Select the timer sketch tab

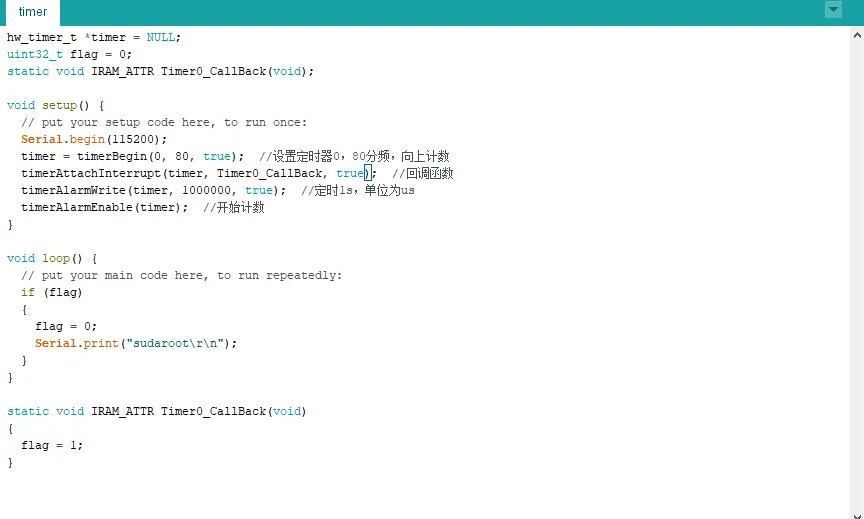click(33, 12)
